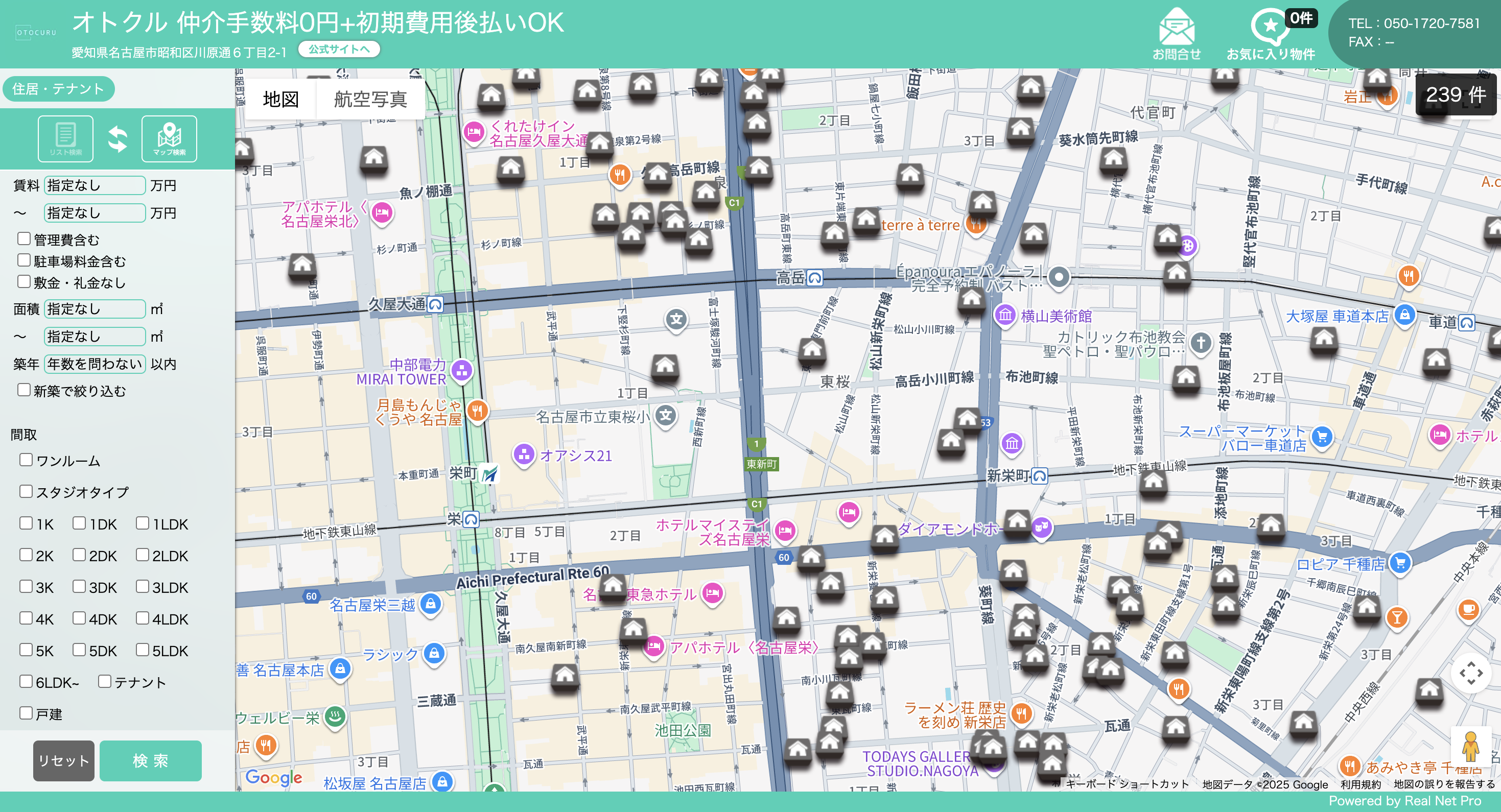Click the swap arrows between search modes

click(118, 139)
